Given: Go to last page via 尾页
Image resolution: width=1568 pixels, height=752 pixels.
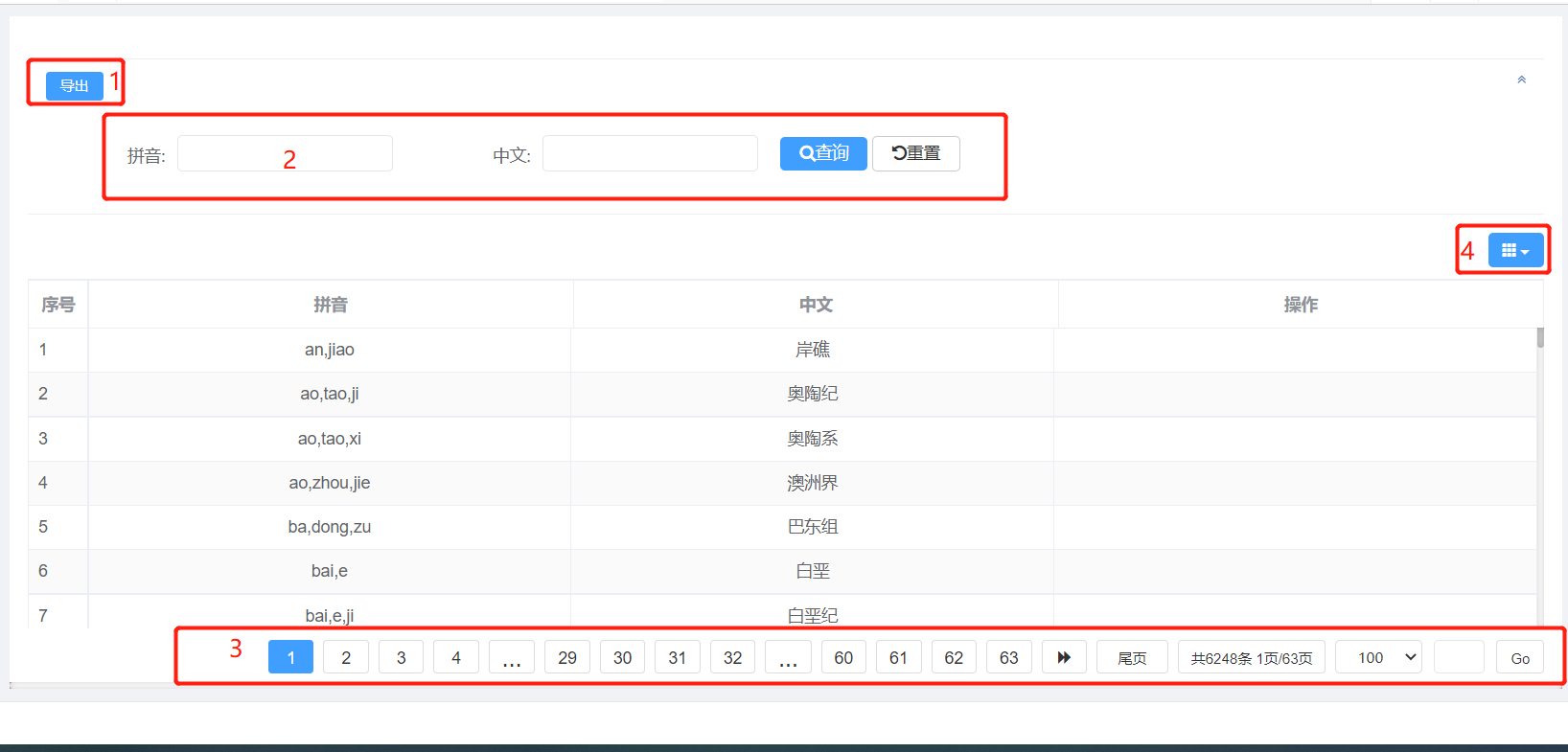Looking at the screenshot, I should [1132, 658].
